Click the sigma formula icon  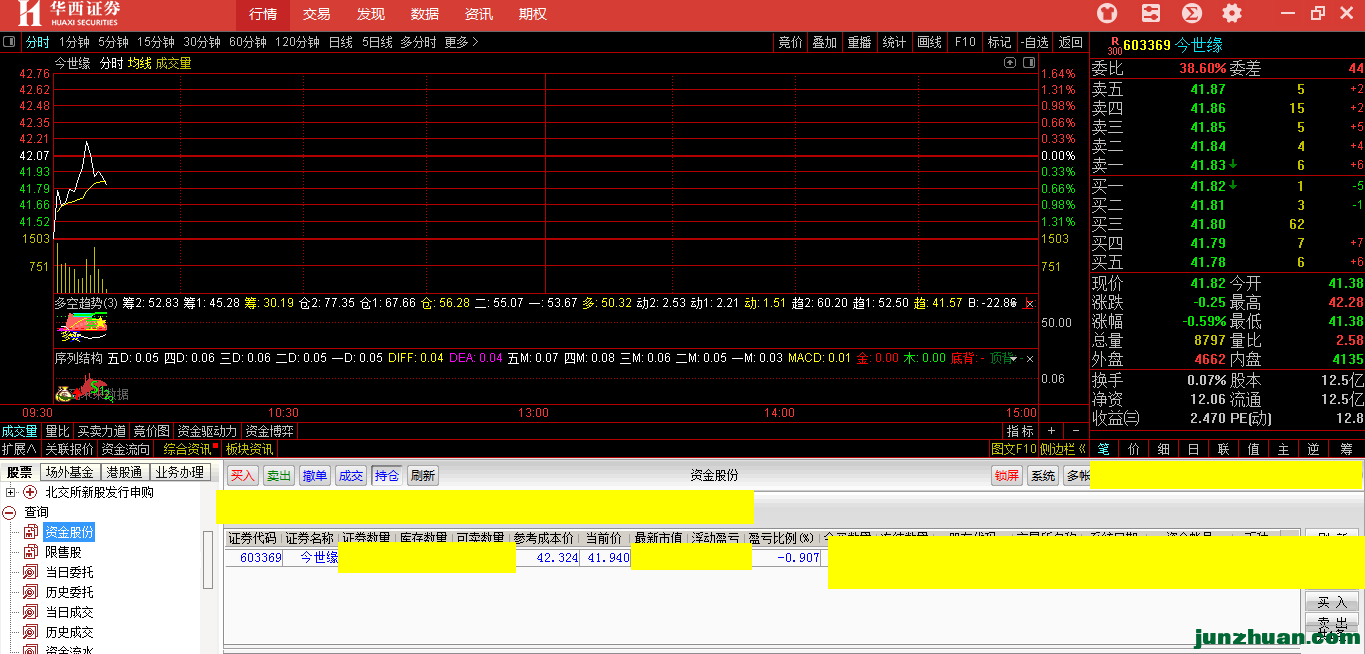tap(1192, 13)
